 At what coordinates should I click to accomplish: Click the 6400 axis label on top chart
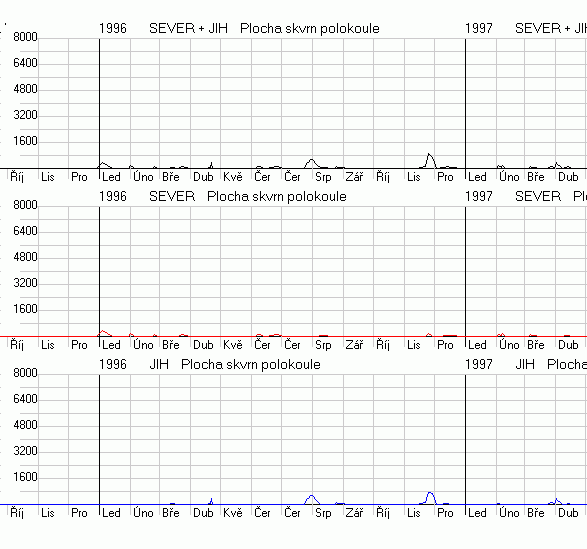pos(25,63)
